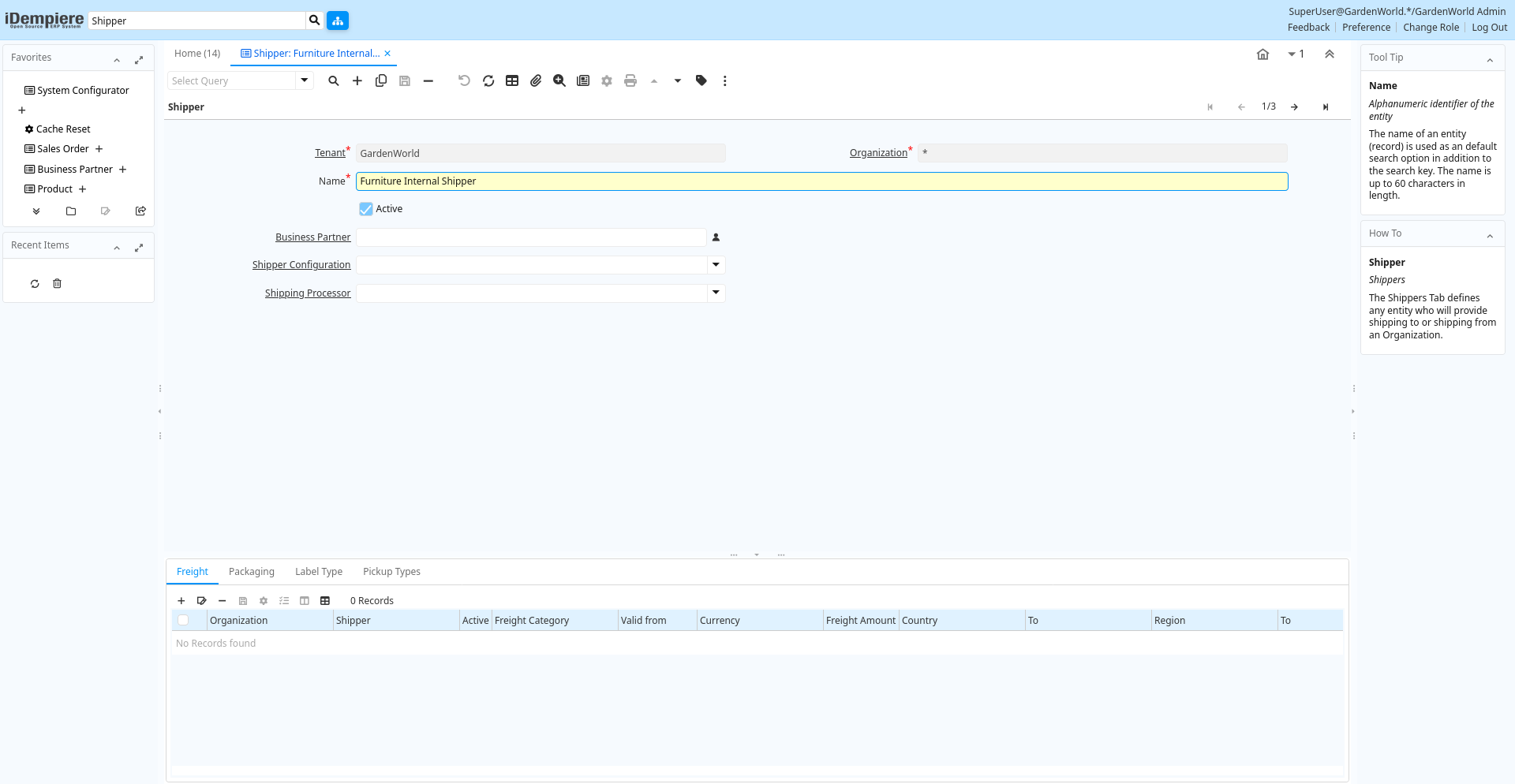Image resolution: width=1515 pixels, height=784 pixels.
Task: Click the Refresh icon in main toolbar
Action: coord(488,80)
